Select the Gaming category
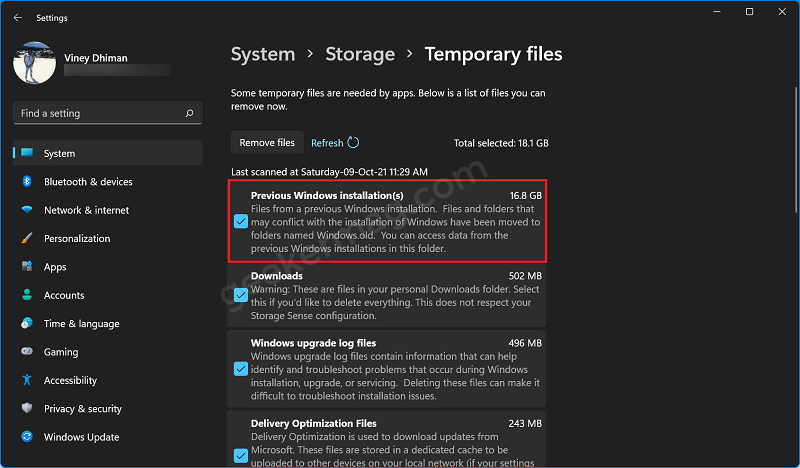 [x=108, y=352]
